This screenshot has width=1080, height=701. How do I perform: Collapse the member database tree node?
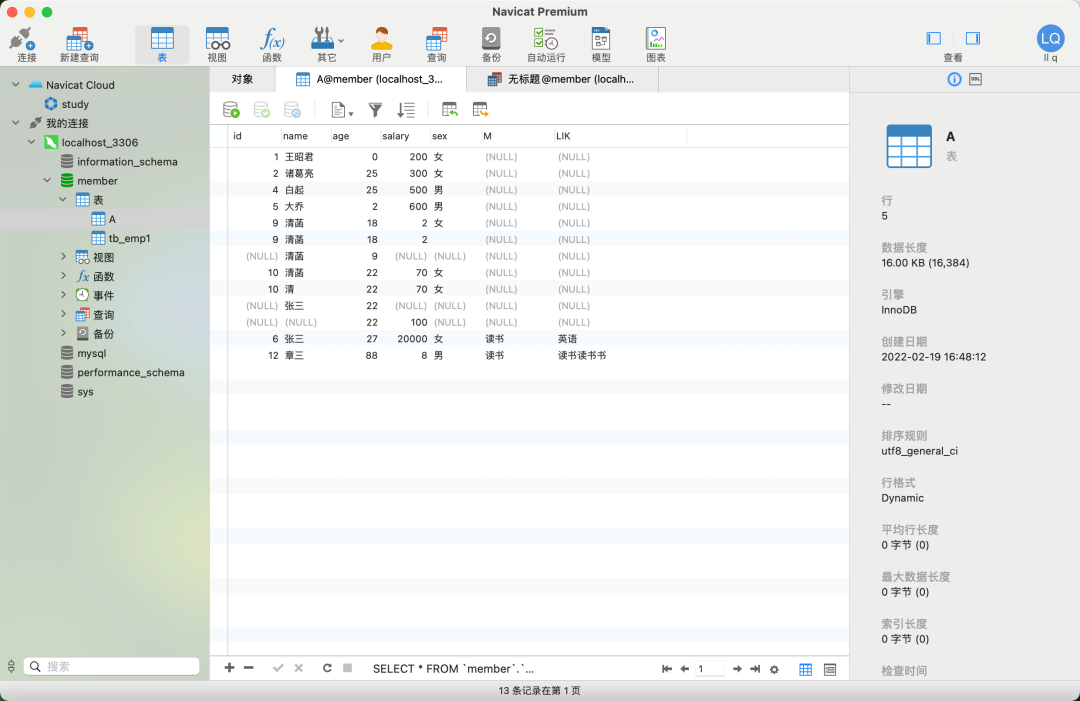47,181
